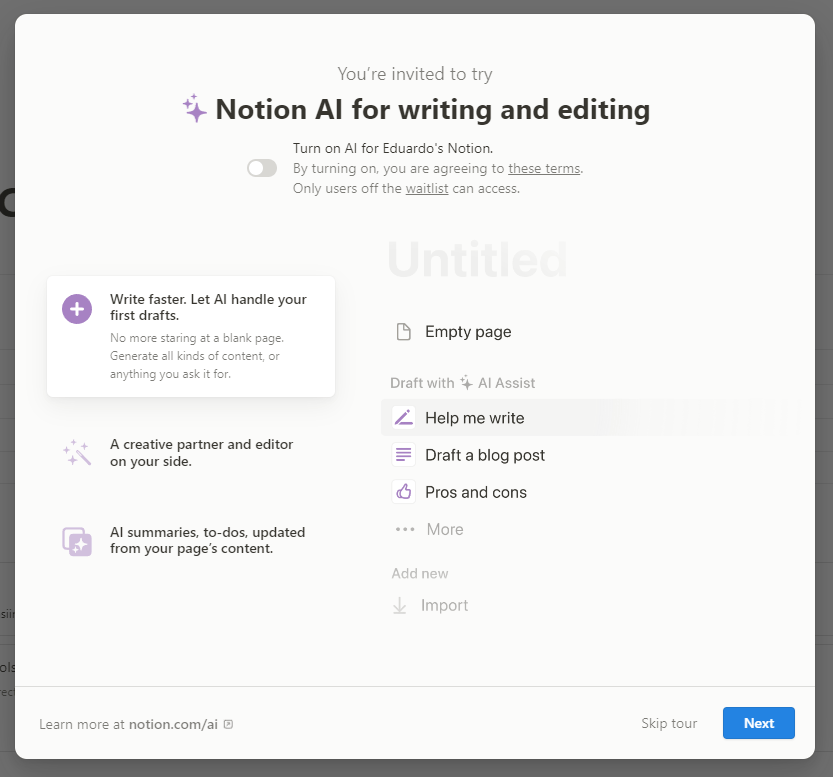Screen dimensions: 833x777
Task: Select the Pros and cons option
Action: [476, 492]
